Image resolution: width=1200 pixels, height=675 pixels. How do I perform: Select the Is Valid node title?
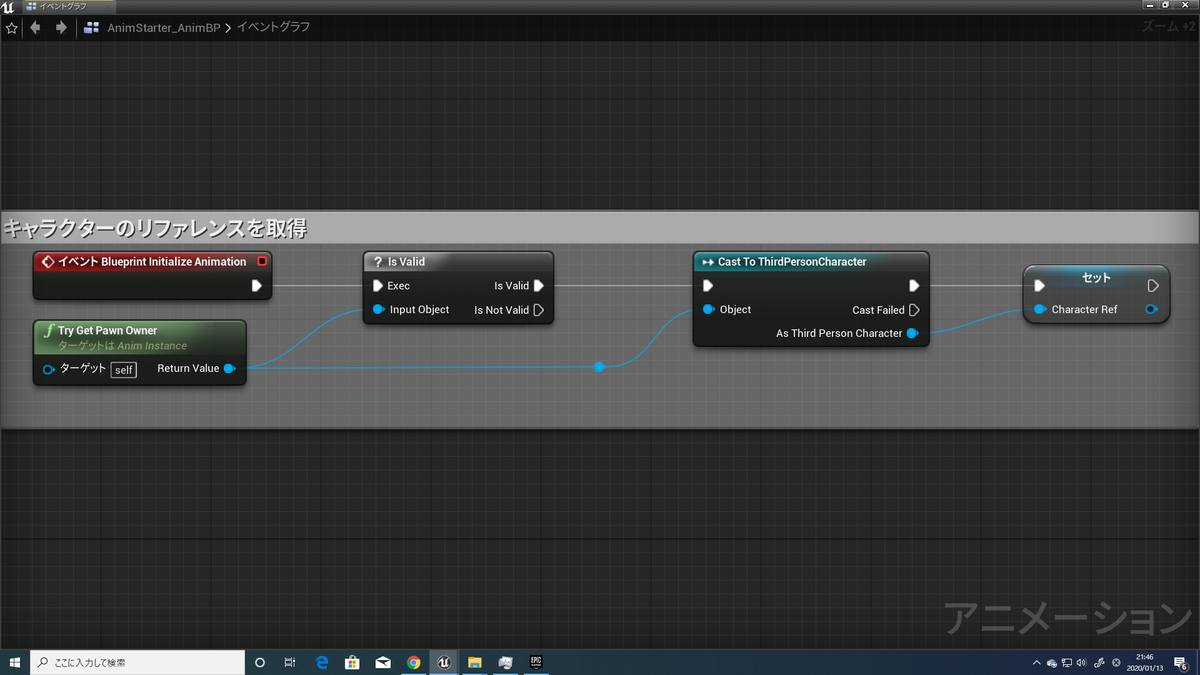406,262
